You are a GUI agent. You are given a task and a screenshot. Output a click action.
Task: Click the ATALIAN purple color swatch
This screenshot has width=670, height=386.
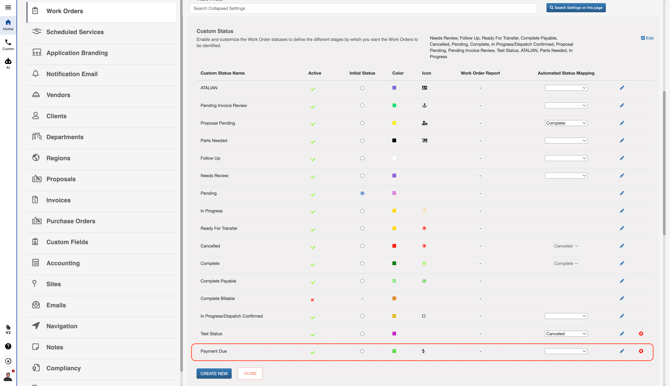click(394, 88)
